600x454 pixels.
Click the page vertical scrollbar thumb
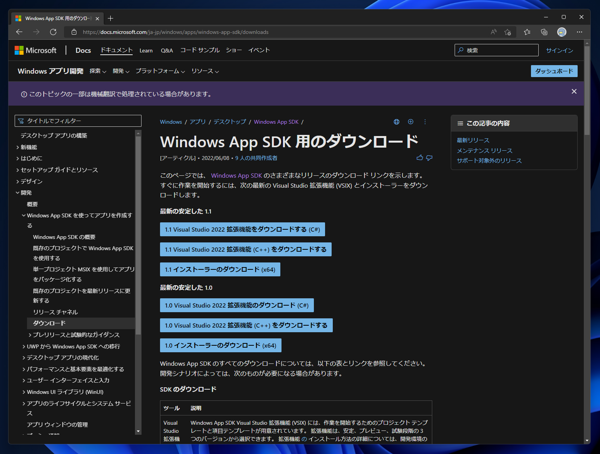(x=587, y=90)
